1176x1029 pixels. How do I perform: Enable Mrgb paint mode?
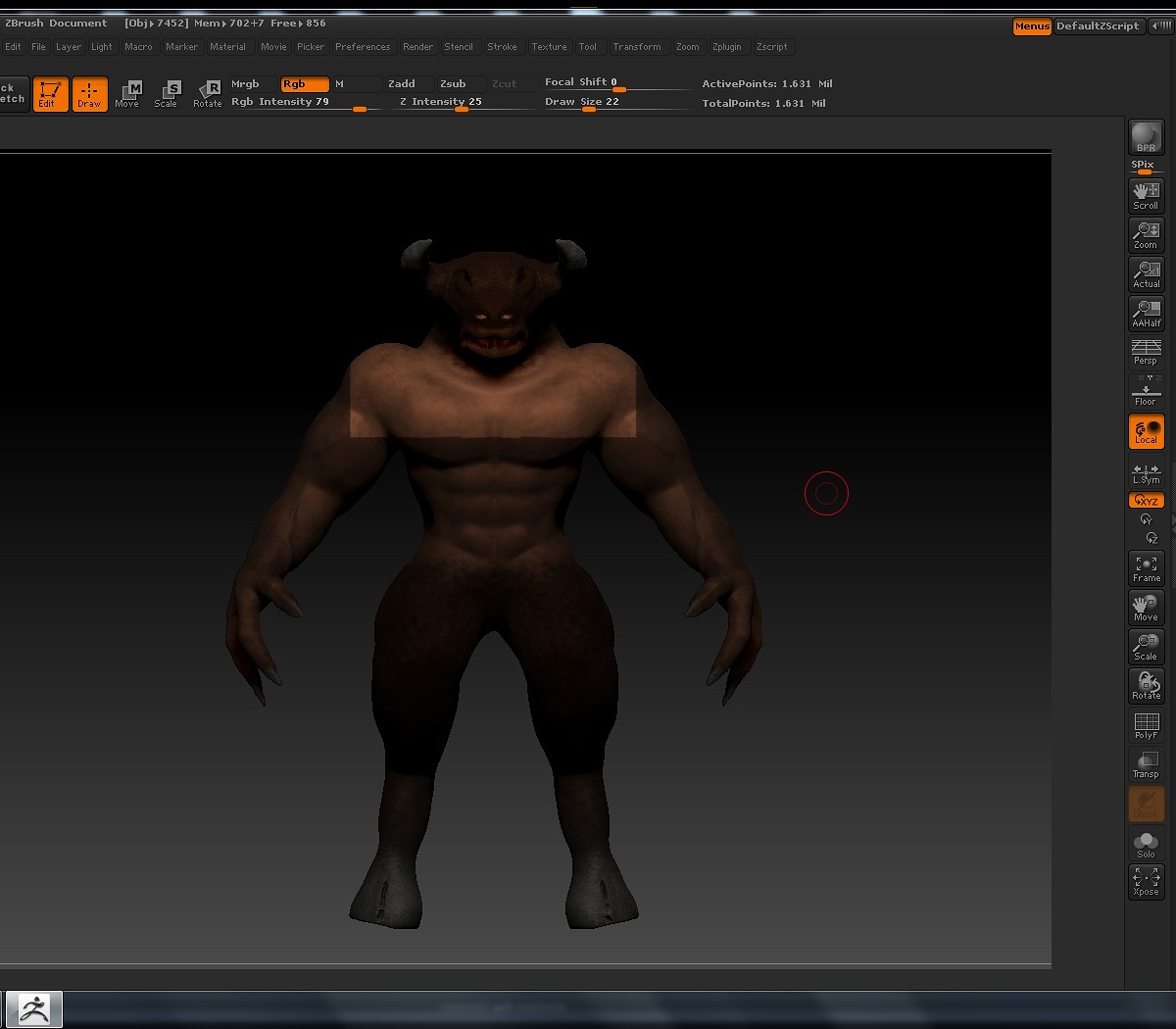254,84
